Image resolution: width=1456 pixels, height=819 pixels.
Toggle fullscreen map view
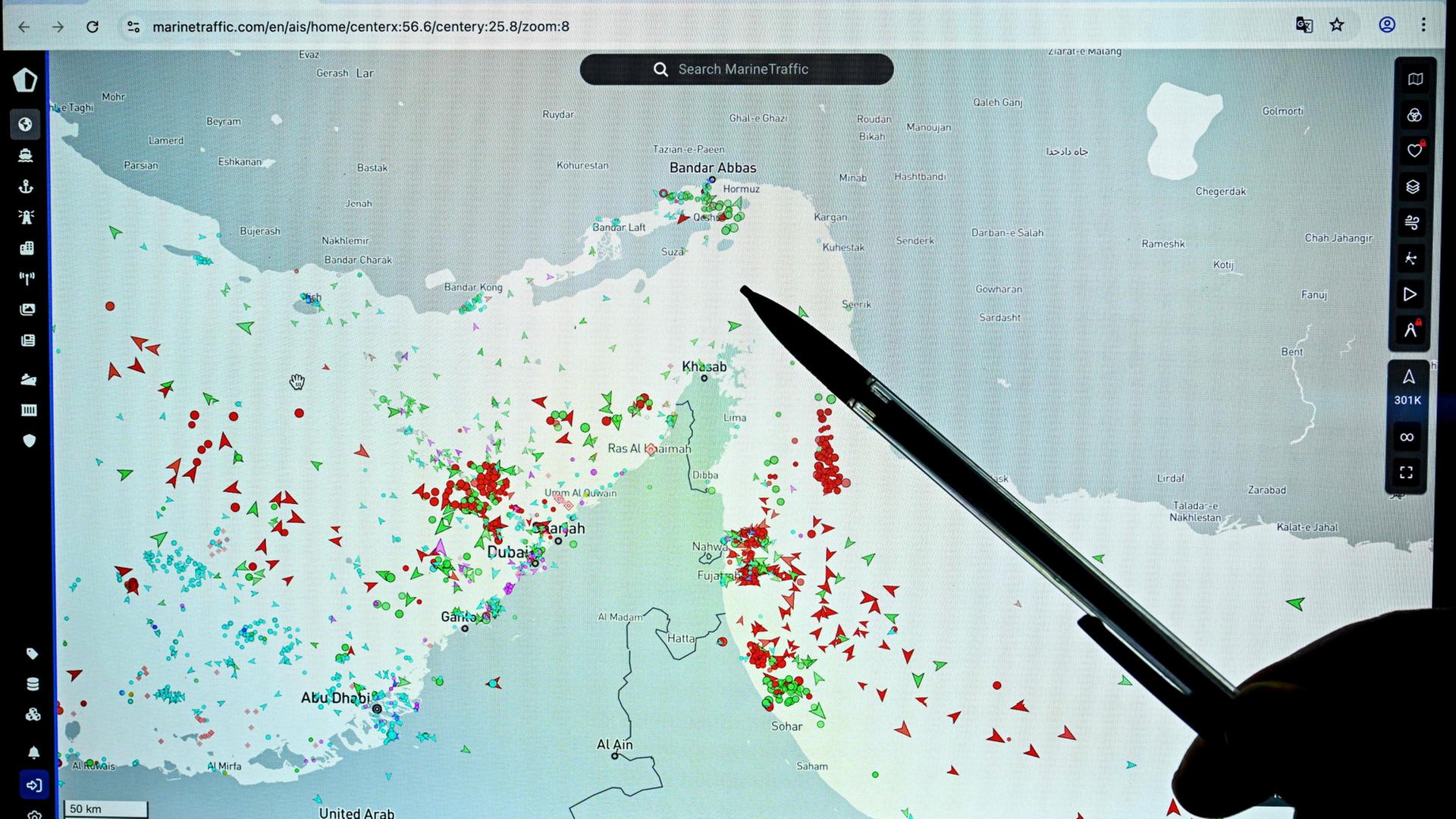tap(1407, 472)
